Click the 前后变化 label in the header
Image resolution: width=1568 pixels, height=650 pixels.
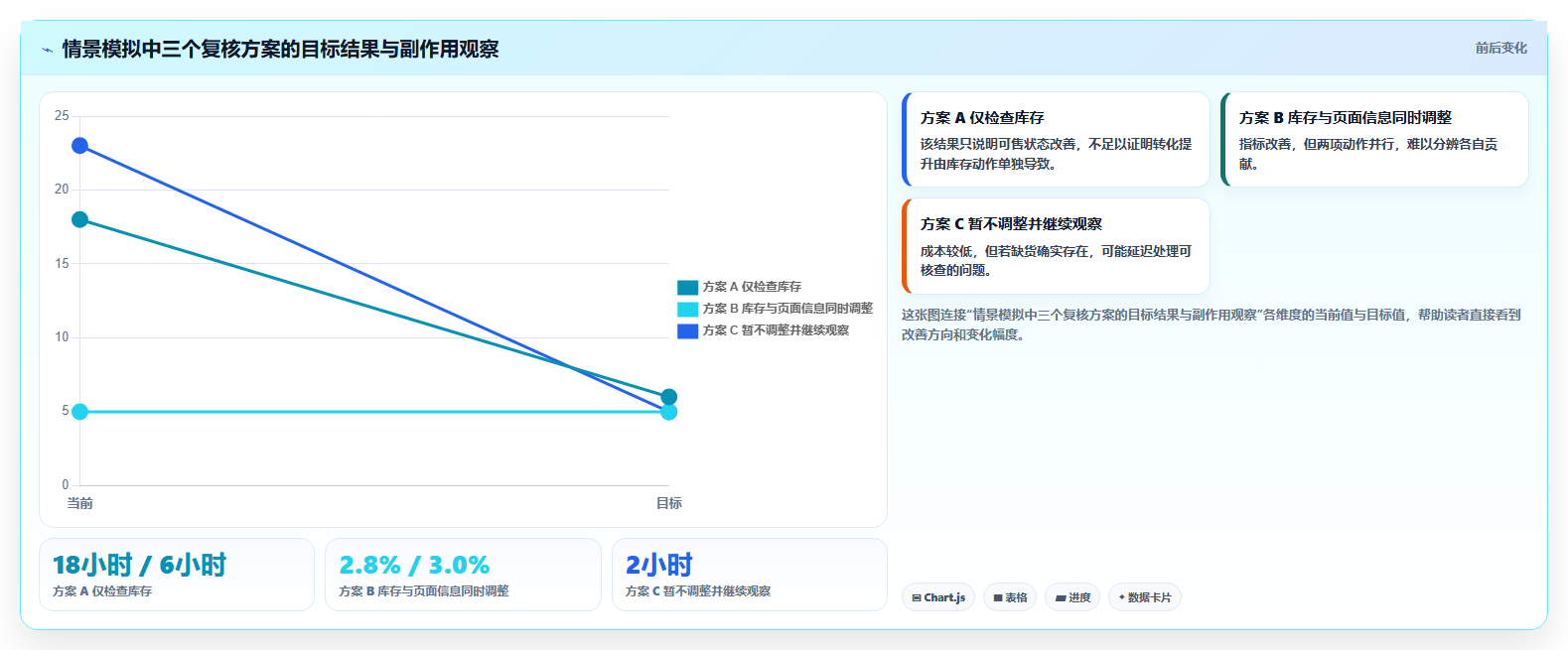click(1500, 48)
